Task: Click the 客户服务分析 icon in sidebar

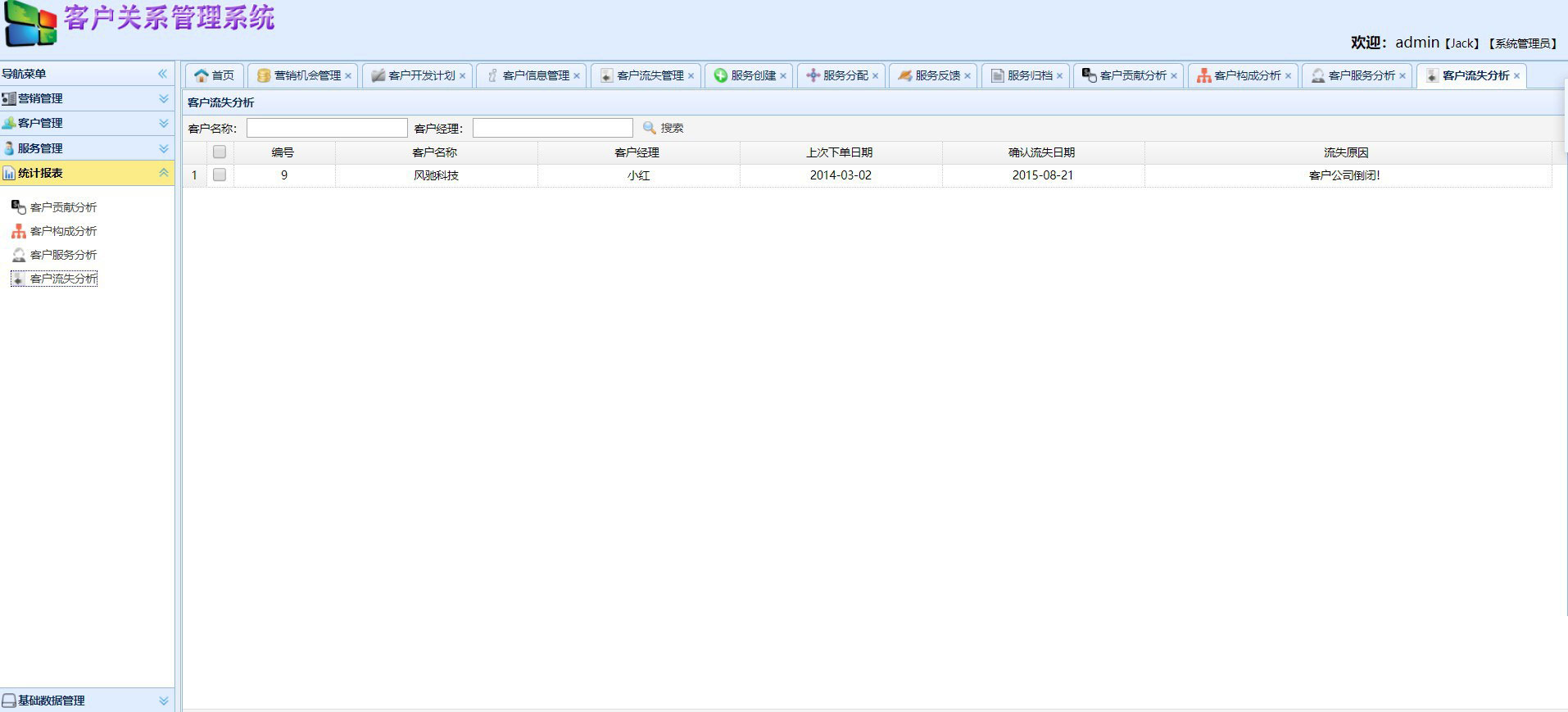Action: pos(18,255)
